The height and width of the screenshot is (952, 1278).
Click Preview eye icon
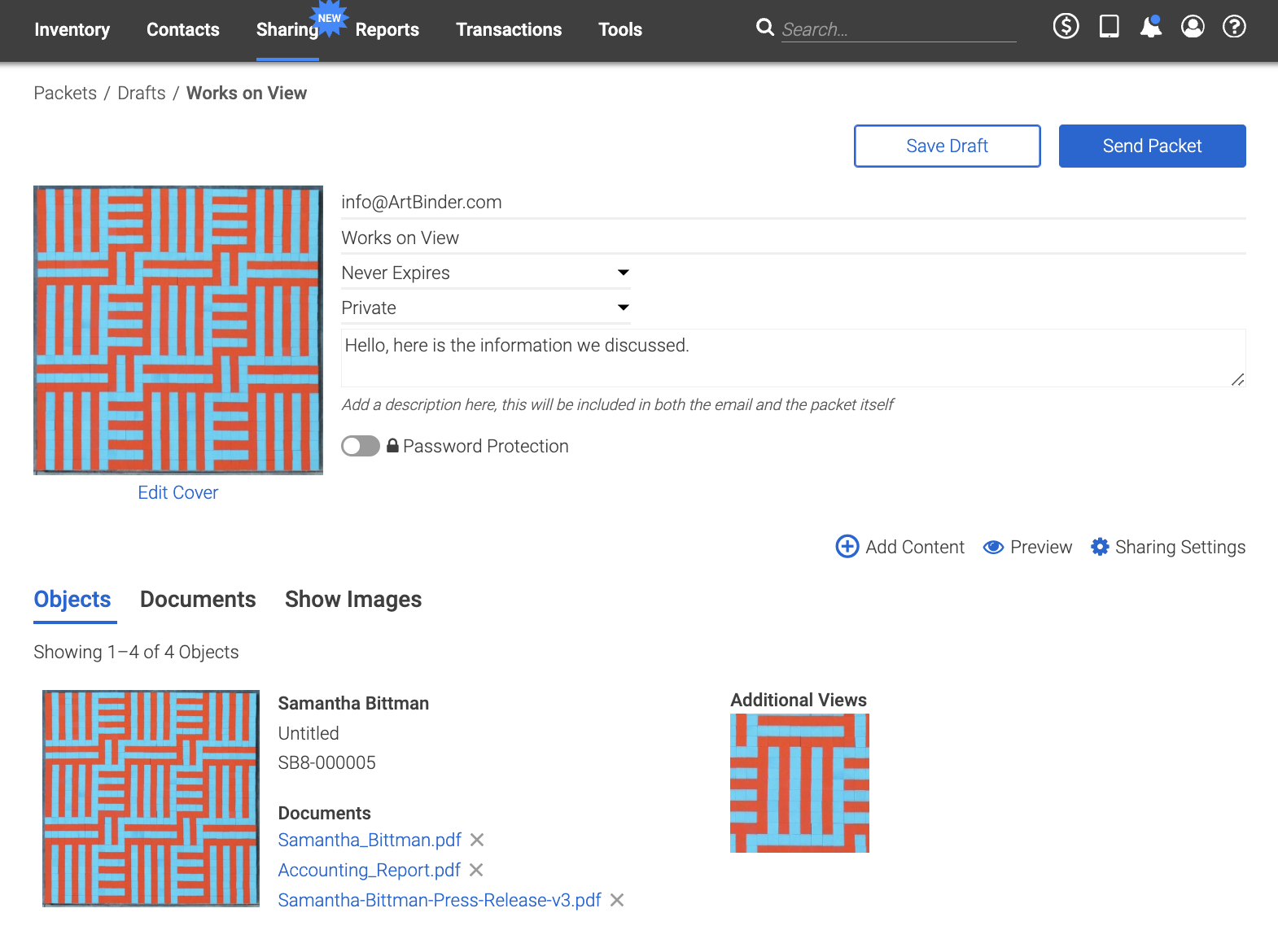click(993, 547)
